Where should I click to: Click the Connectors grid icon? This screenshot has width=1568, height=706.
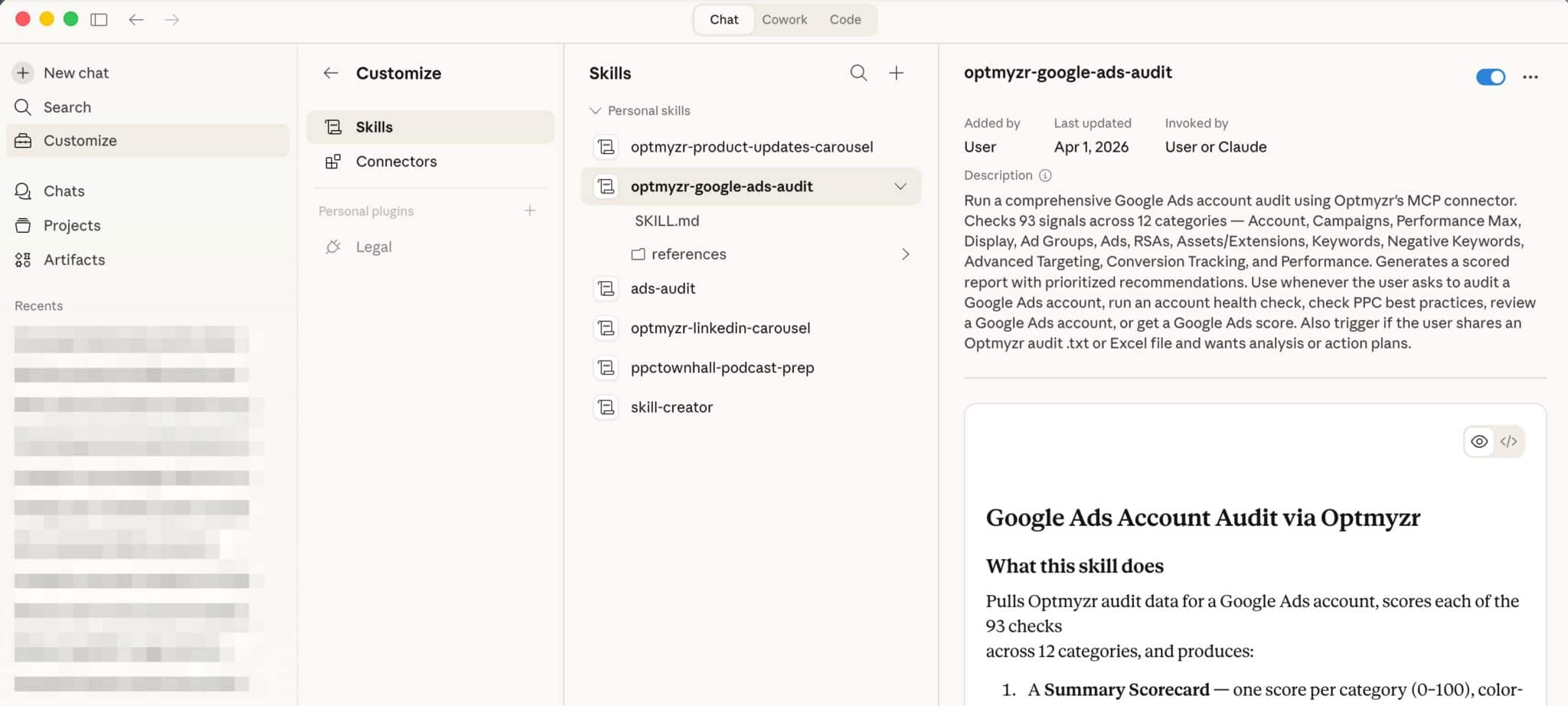pos(333,162)
